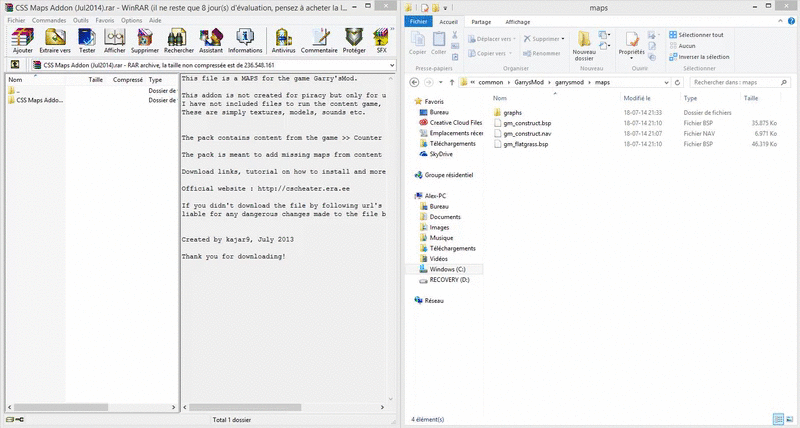This screenshot has width=800, height=428.
Task: Collapse the Explorer ribbon chevron
Action: (780, 21)
